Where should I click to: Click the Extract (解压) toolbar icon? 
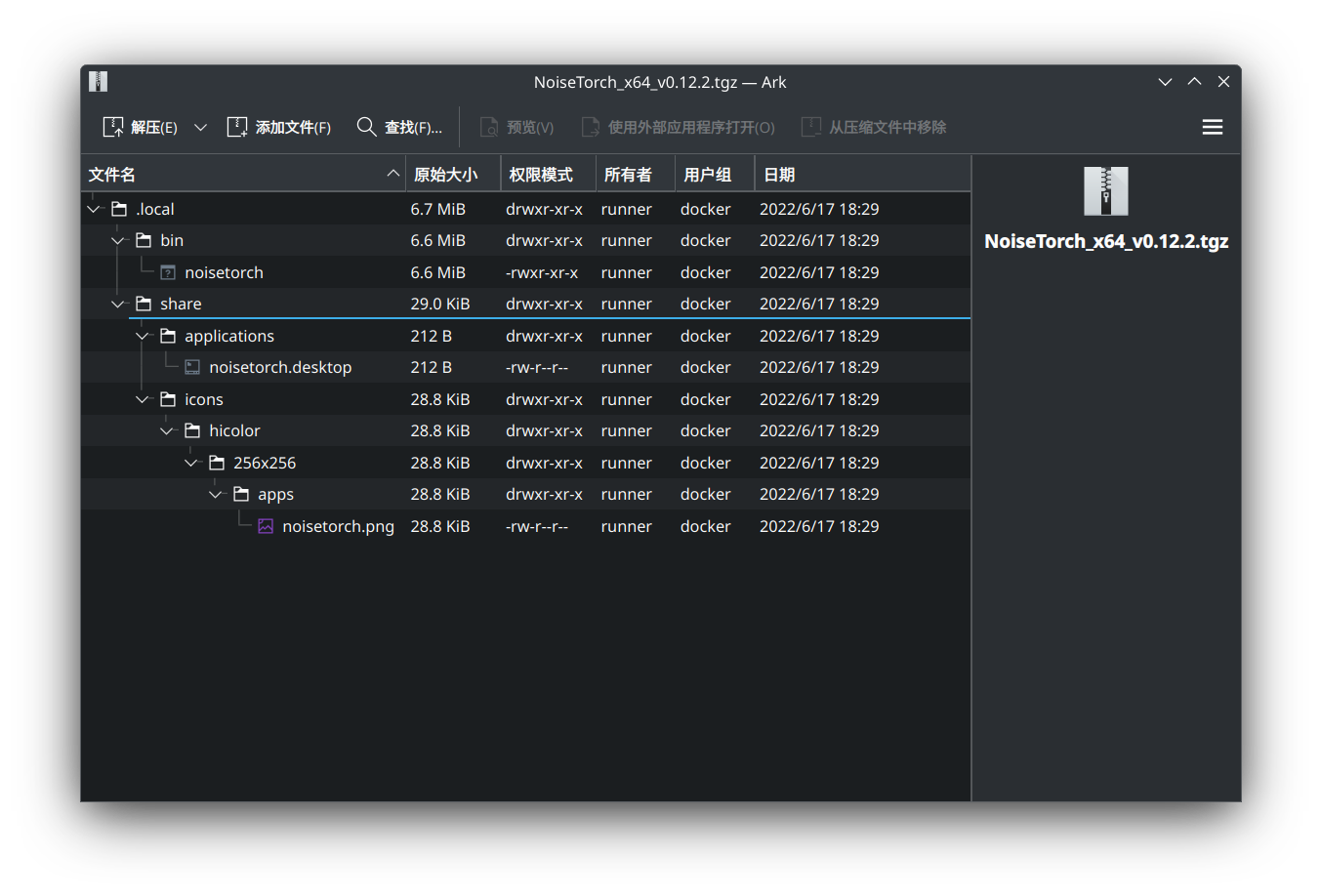coord(113,127)
